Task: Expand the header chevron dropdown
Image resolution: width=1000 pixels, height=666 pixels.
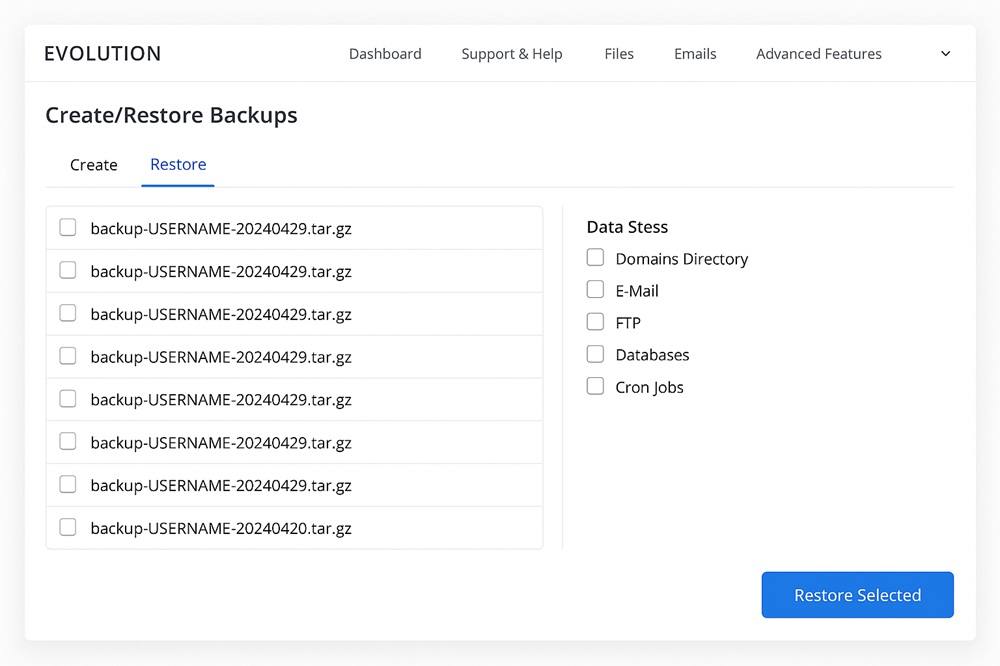Action: 945,54
